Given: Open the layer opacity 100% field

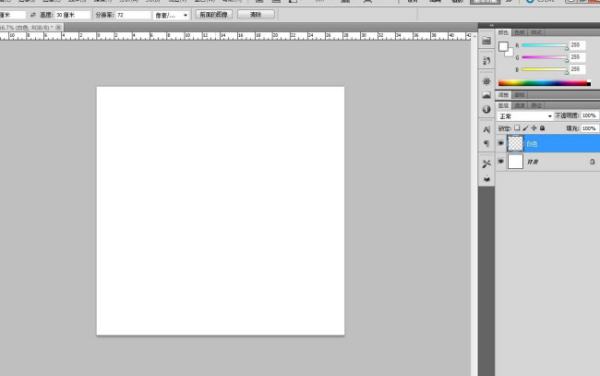Looking at the screenshot, I should (x=589, y=116).
